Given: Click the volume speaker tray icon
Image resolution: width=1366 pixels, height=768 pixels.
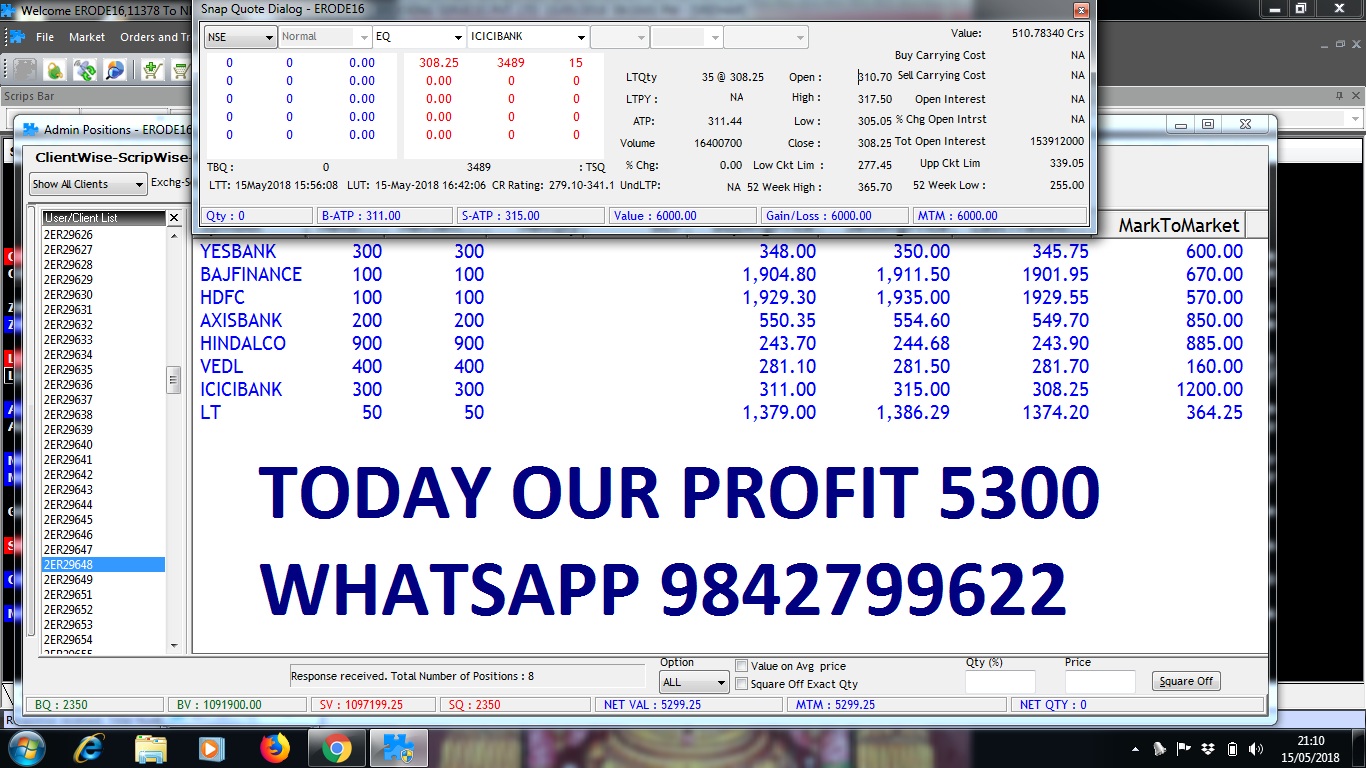Looking at the screenshot, I should (x=1257, y=748).
